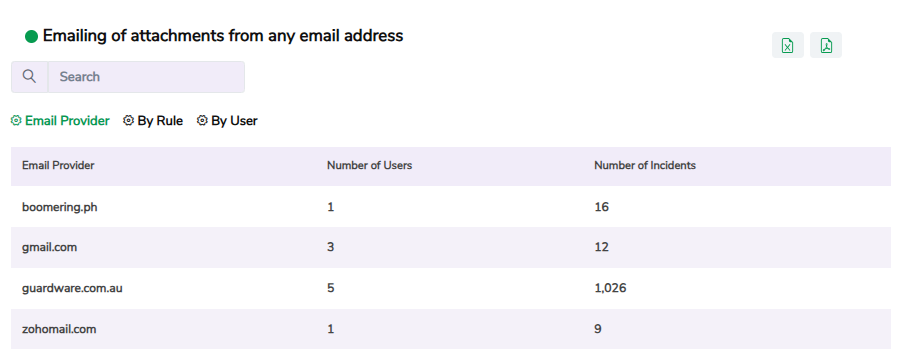This screenshot has width=909, height=363.
Task: Click the magnifying glass search icon
Action: tap(30, 77)
